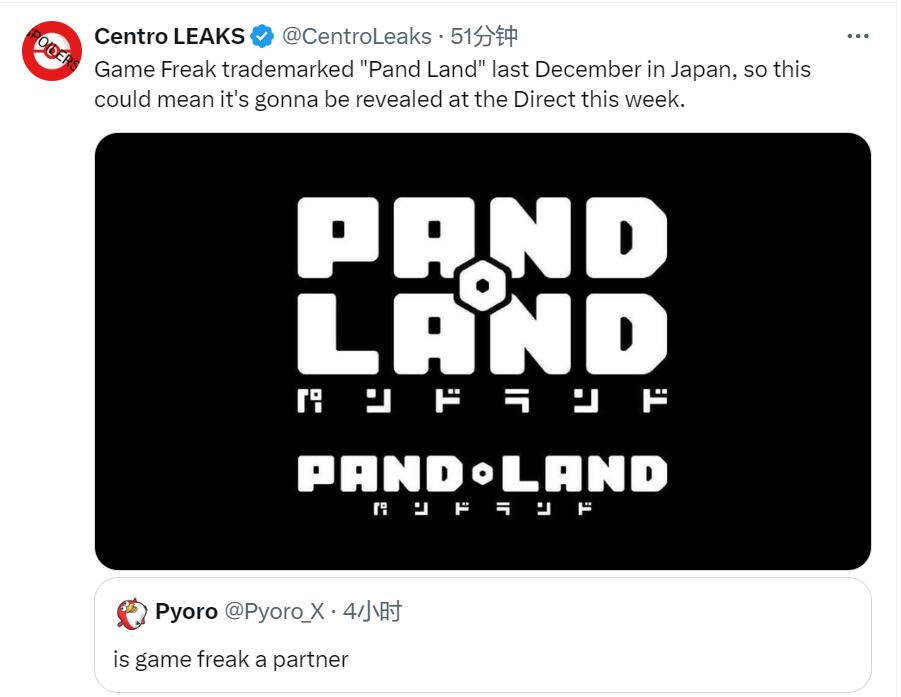Click the Centro LEAKS display name
Image resolution: width=901 pixels, height=697 pixels.
(169, 37)
